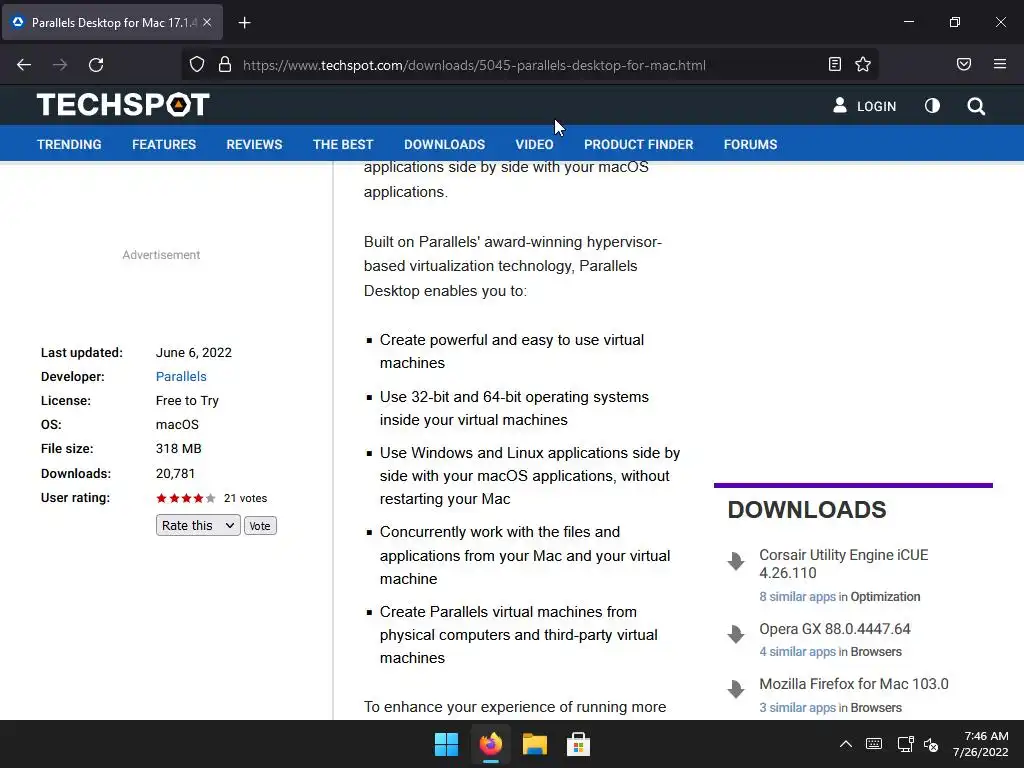Open network status tray icon
The image size is (1024, 768).
pos(905,744)
